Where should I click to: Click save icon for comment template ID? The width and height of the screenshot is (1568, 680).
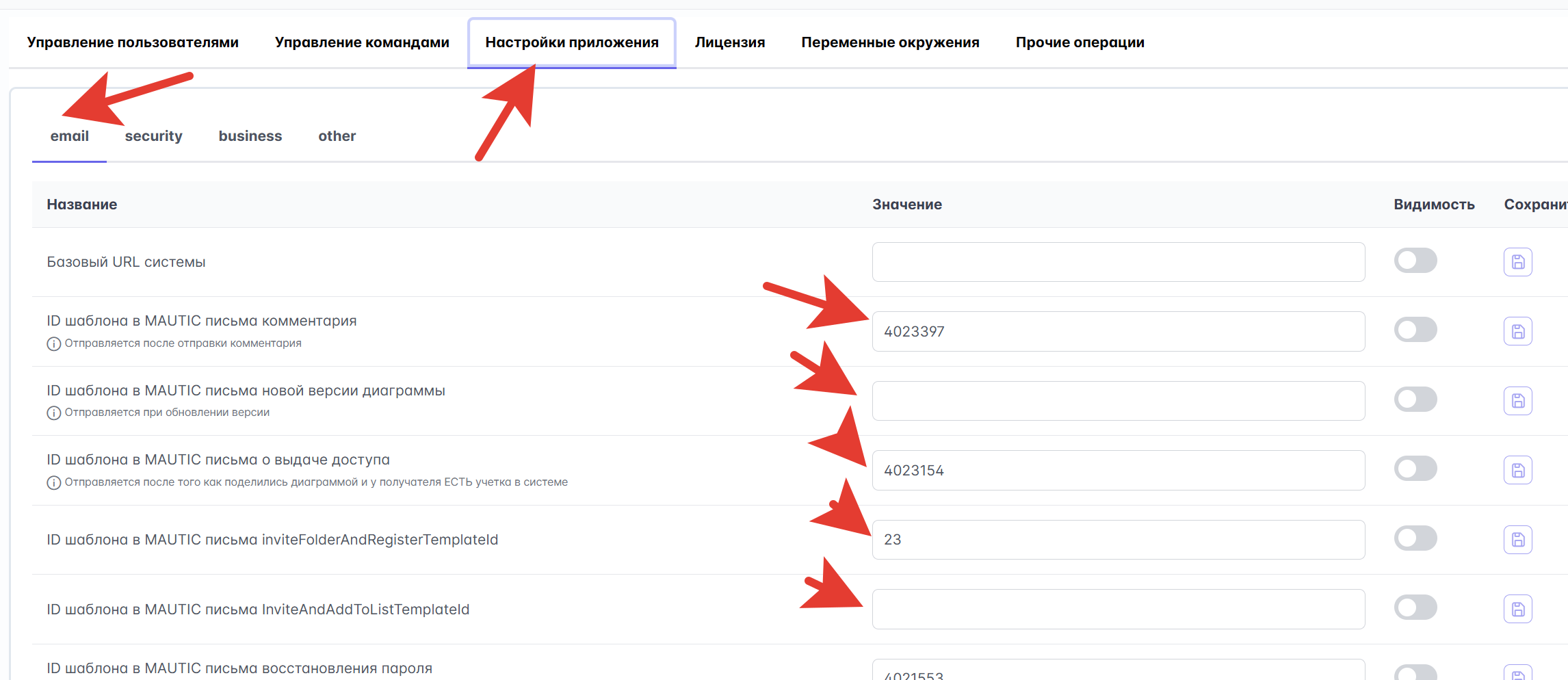pos(1517,332)
